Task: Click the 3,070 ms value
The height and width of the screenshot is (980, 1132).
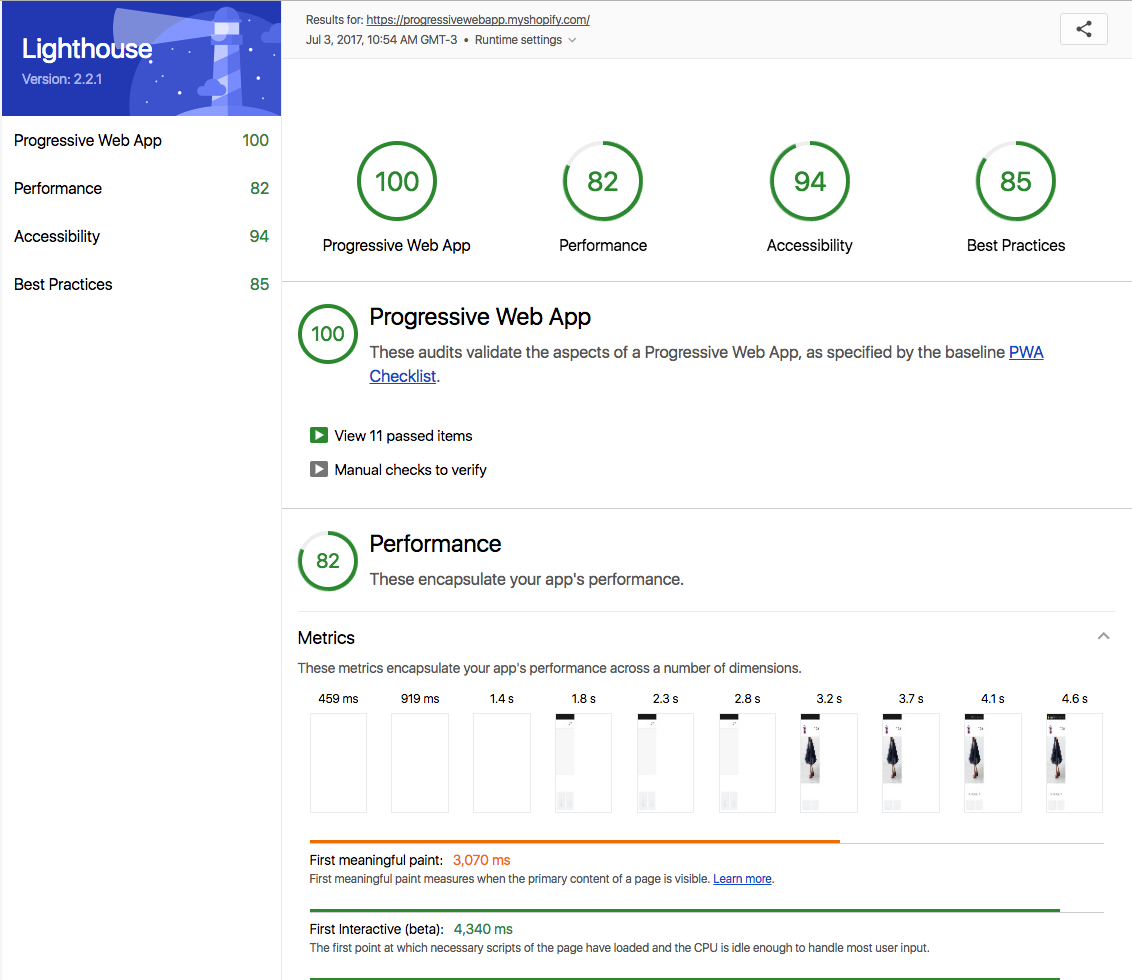Action: click(482, 860)
